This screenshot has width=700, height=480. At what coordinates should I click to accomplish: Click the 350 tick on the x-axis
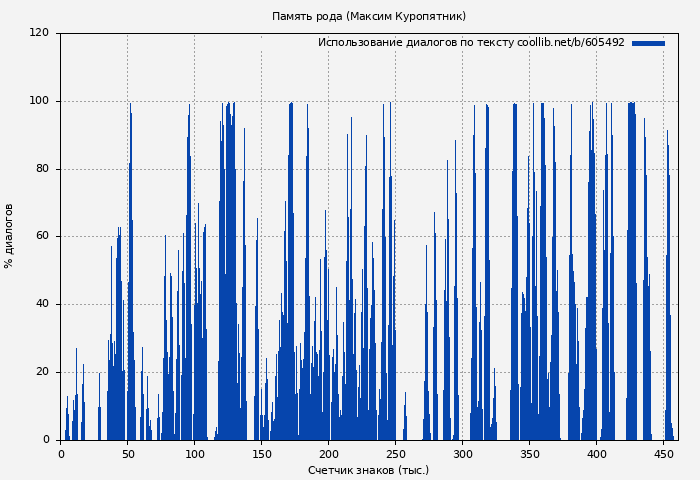coord(530,454)
